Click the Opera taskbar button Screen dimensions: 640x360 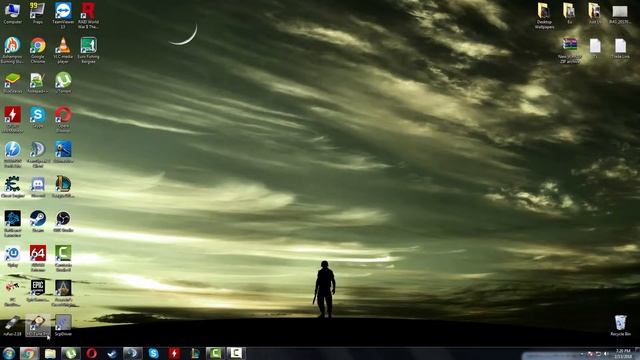point(91,353)
